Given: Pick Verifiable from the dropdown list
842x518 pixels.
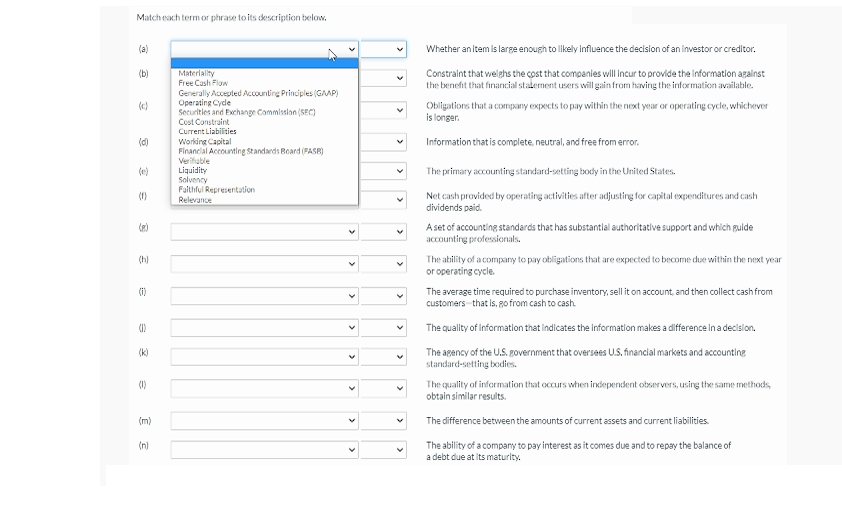Looking at the screenshot, I should coord(264,160).
